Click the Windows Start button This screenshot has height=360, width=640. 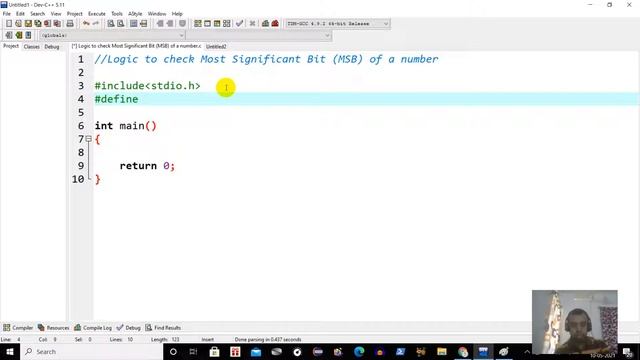tap(10, 352)
